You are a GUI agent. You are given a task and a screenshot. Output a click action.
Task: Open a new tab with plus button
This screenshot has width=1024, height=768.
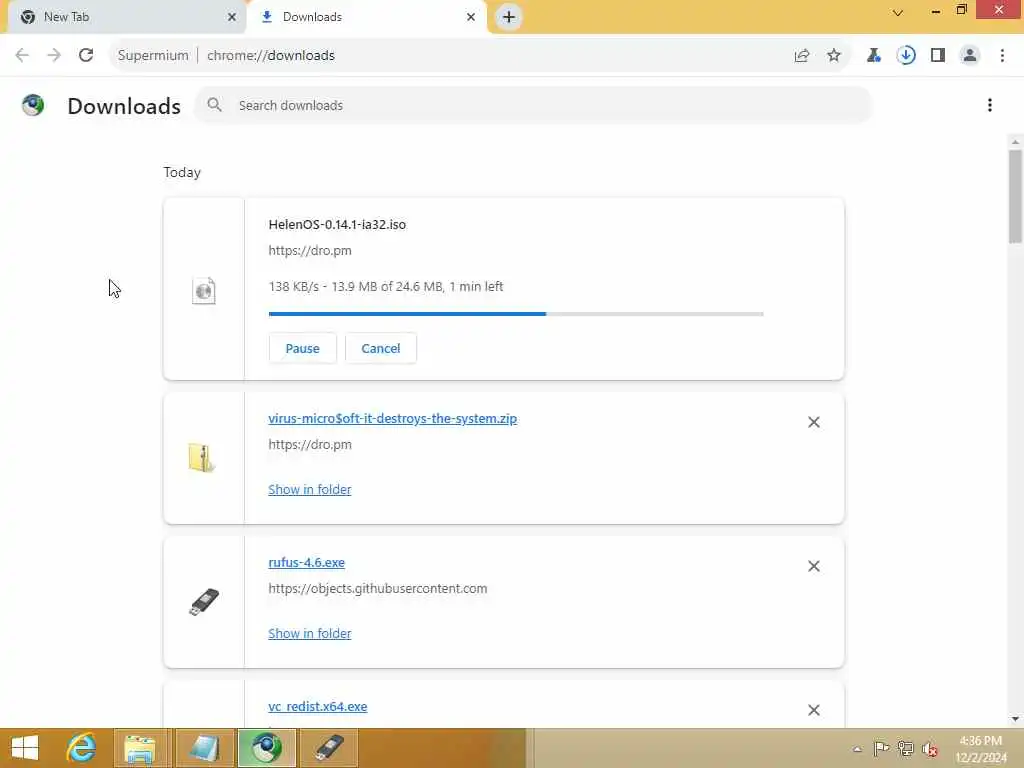point(509,17)
